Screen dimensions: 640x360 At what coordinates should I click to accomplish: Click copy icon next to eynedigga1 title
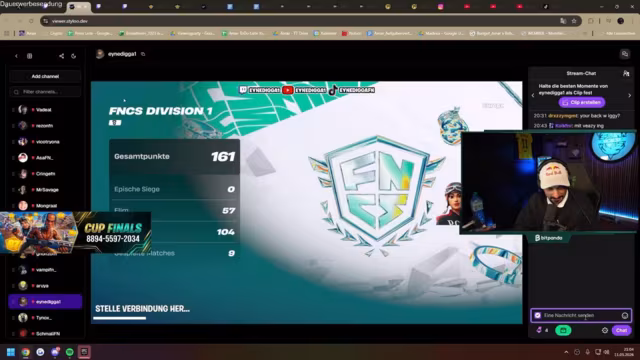tap(143, 54)
